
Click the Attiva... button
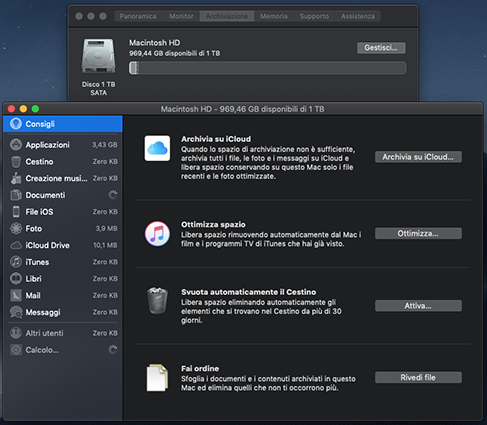point(418,306)
